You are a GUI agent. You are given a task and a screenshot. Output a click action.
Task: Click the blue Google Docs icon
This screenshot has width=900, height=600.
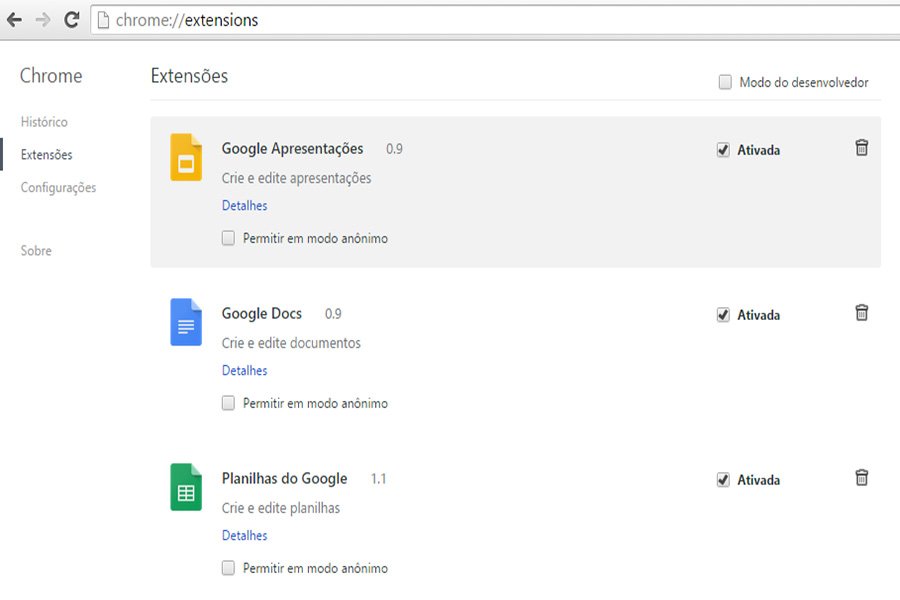pos(186,322)
